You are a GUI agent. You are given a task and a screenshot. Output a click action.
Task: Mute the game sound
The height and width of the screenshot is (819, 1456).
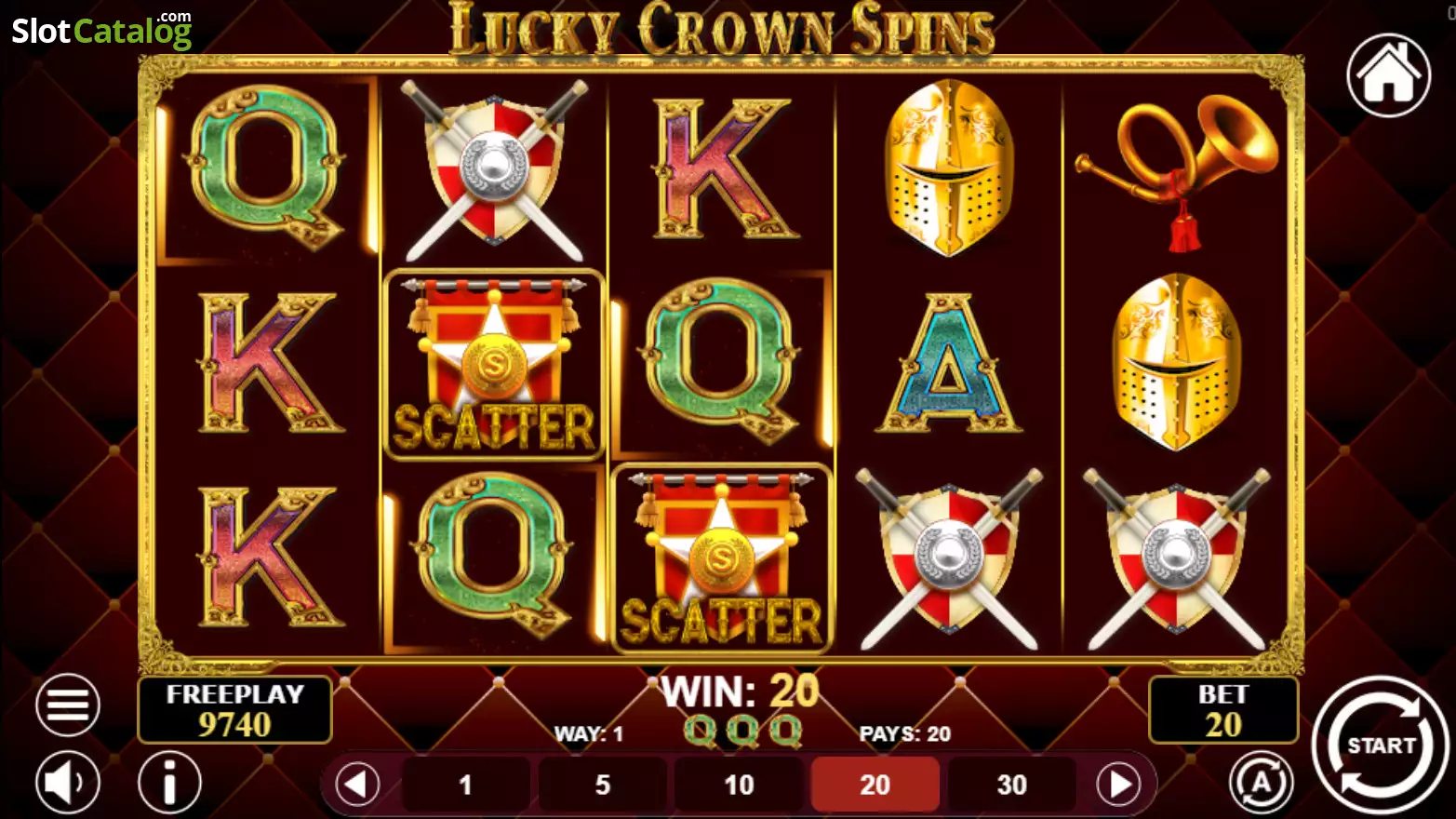(x=68, y=783)
